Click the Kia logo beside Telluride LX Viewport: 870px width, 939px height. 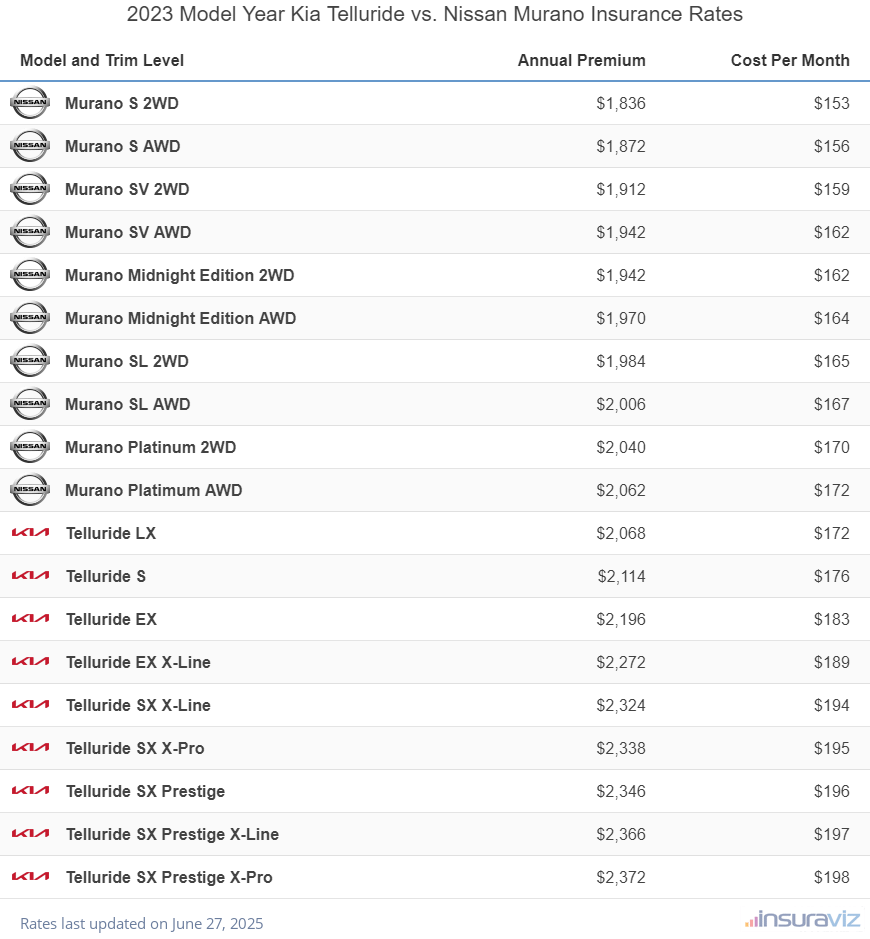tap(31, 533)
